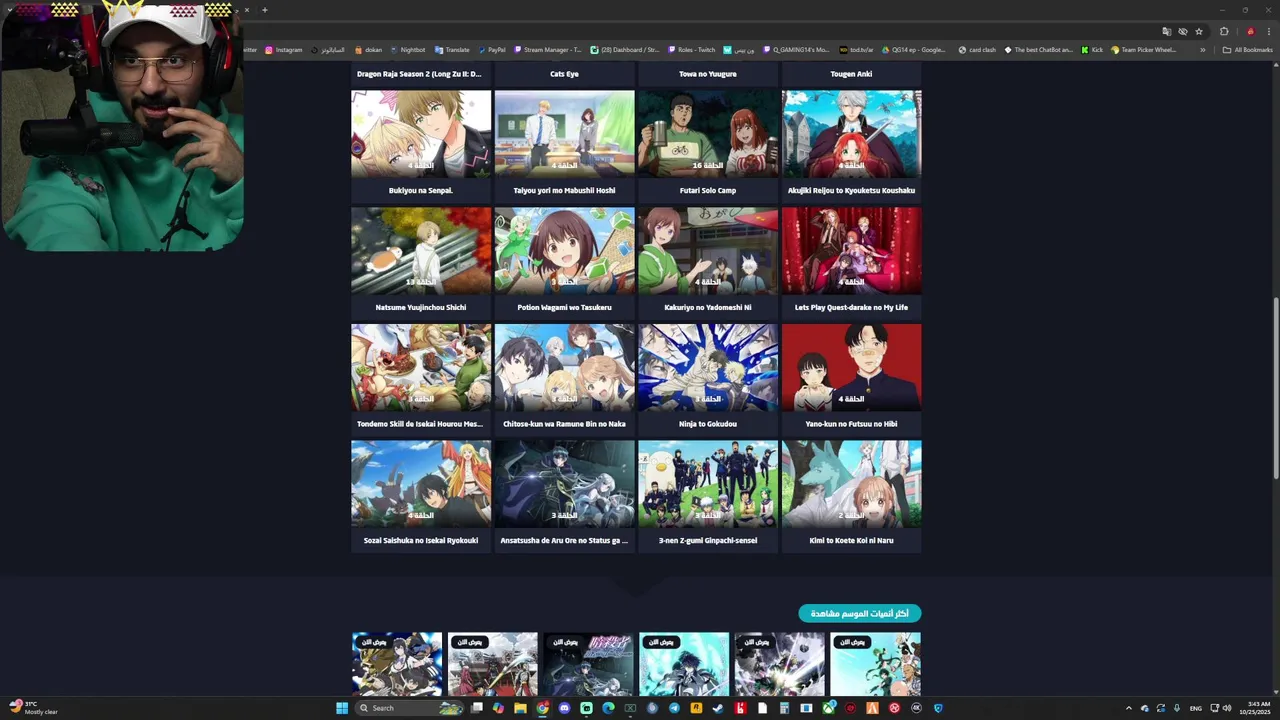Open Calculator from the taskbar
This screenshot has width=1280, height=720.
pyautogui.click(x=784, y=708)
